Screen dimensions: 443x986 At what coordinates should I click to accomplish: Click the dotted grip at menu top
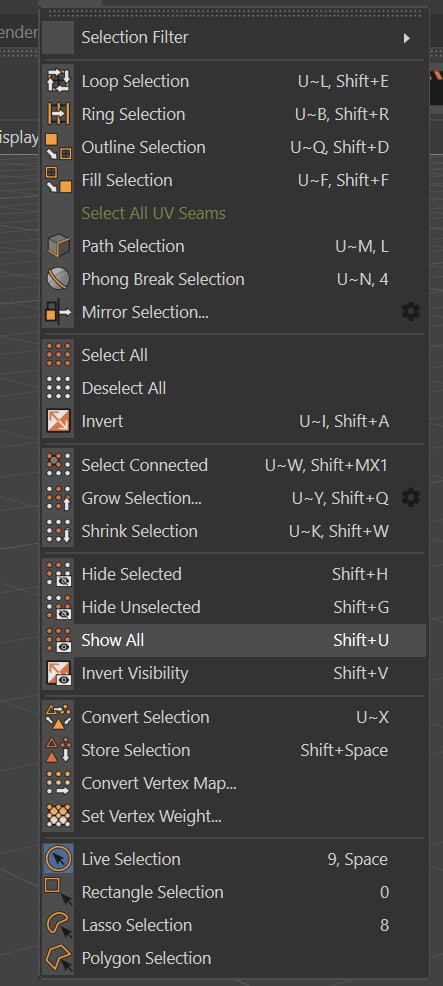[x=235, y=13]
